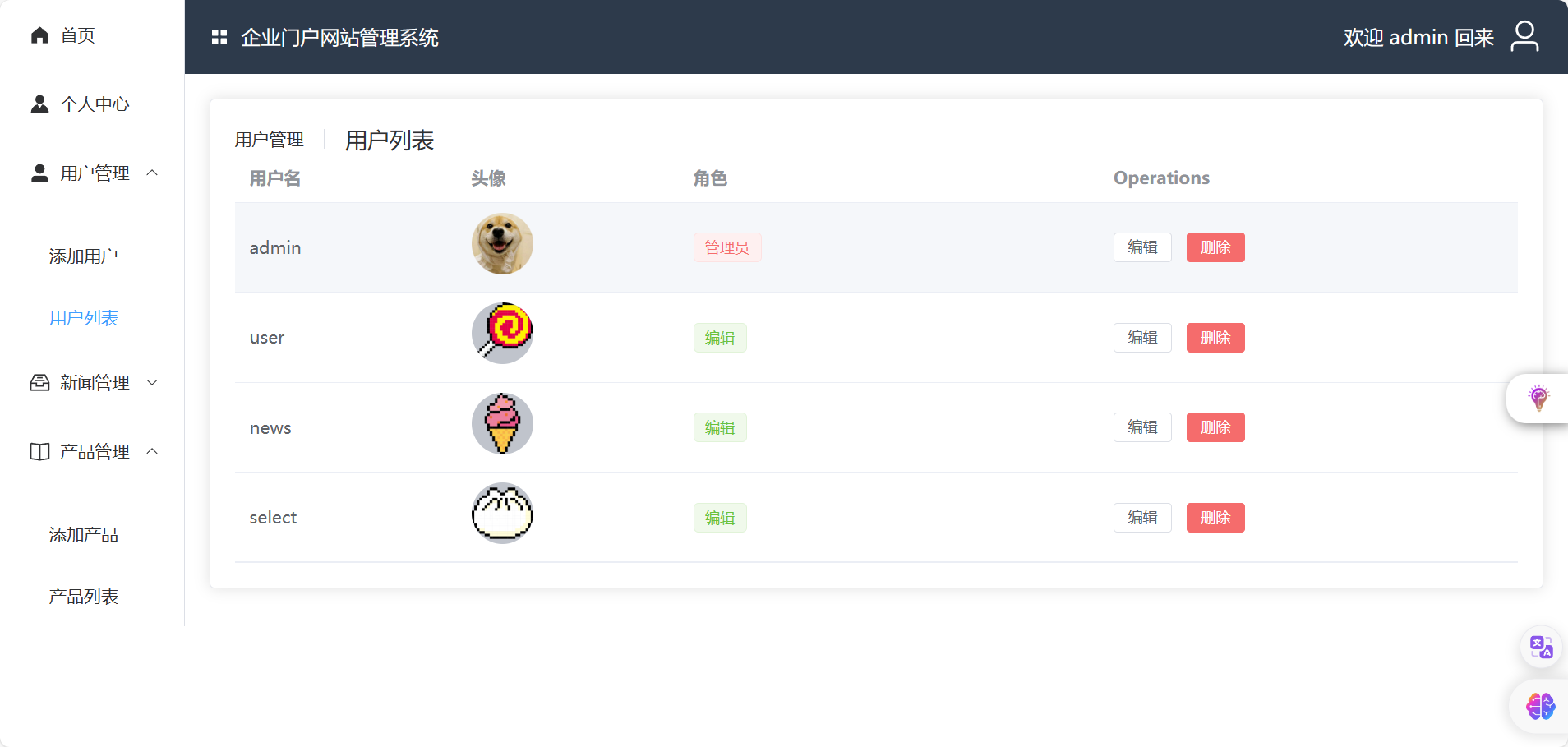Click the username cell news
Viewport: 1568px width, 747px height.
270,428
